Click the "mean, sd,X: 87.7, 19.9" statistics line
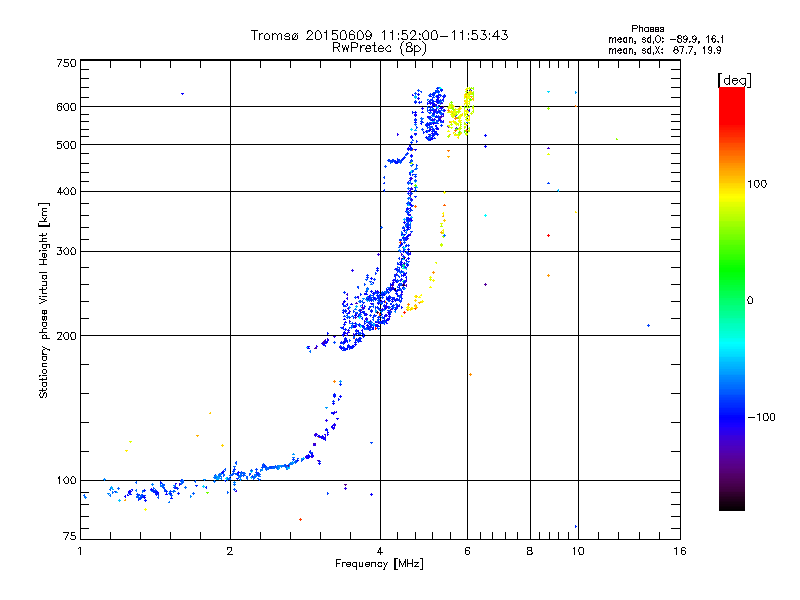The width and height of the screenshot is (800, 600). tap(664, 50)
